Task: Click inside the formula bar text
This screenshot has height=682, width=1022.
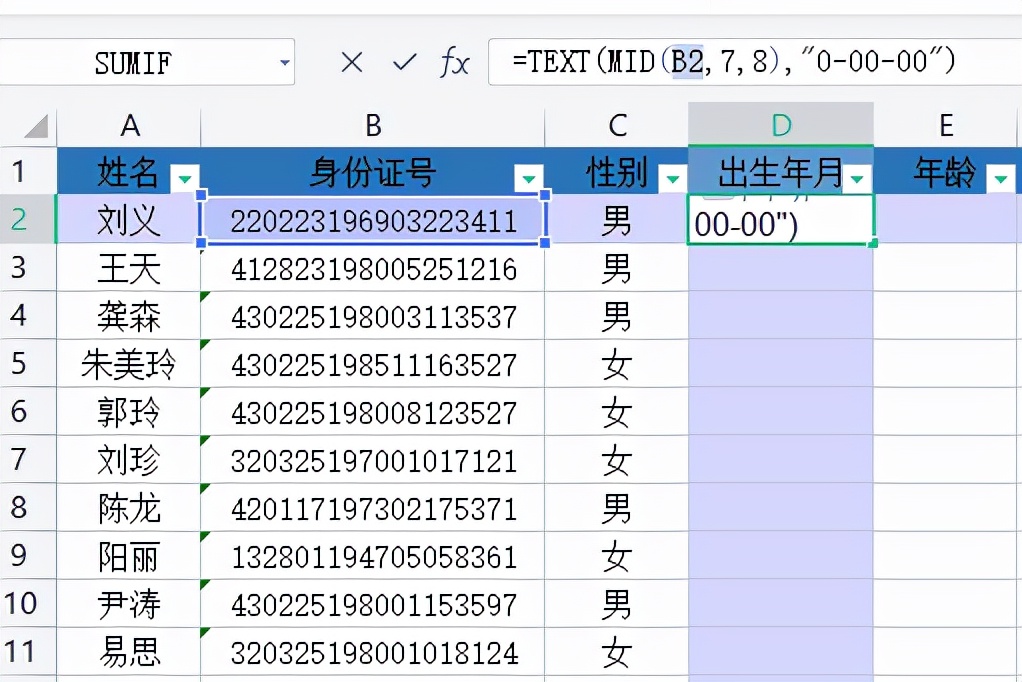Action: [734, 61]
